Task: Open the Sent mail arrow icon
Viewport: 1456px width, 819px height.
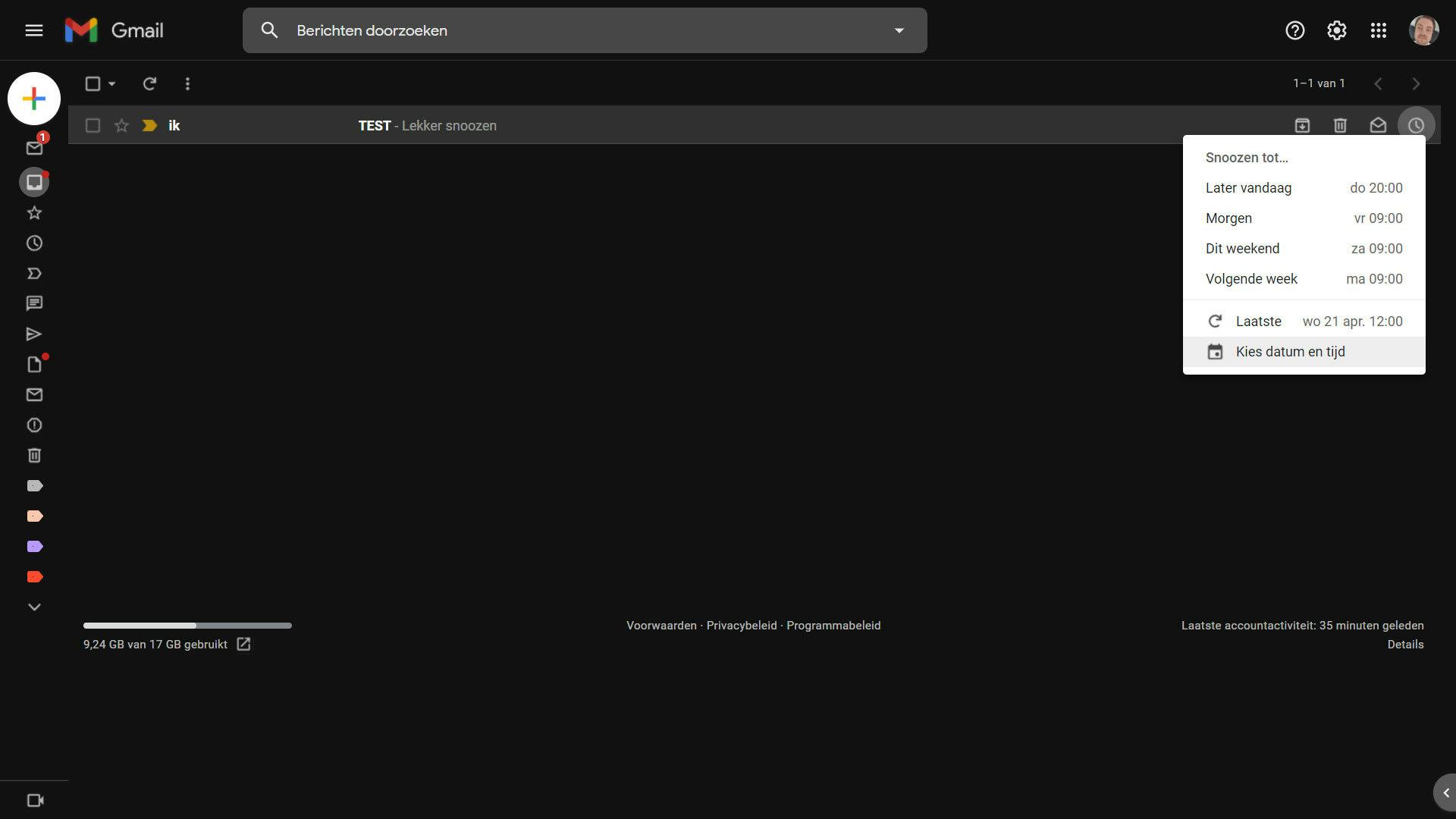Action: (34, 334)
